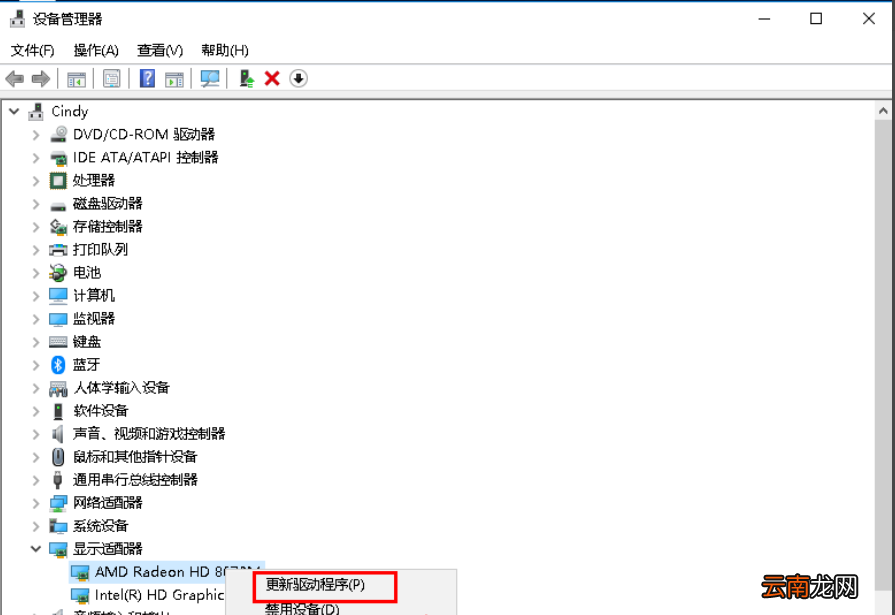Screen dimensions: 895x615
Task: Select the 人体学输入设备 label
Action: (x=121, y=388)
